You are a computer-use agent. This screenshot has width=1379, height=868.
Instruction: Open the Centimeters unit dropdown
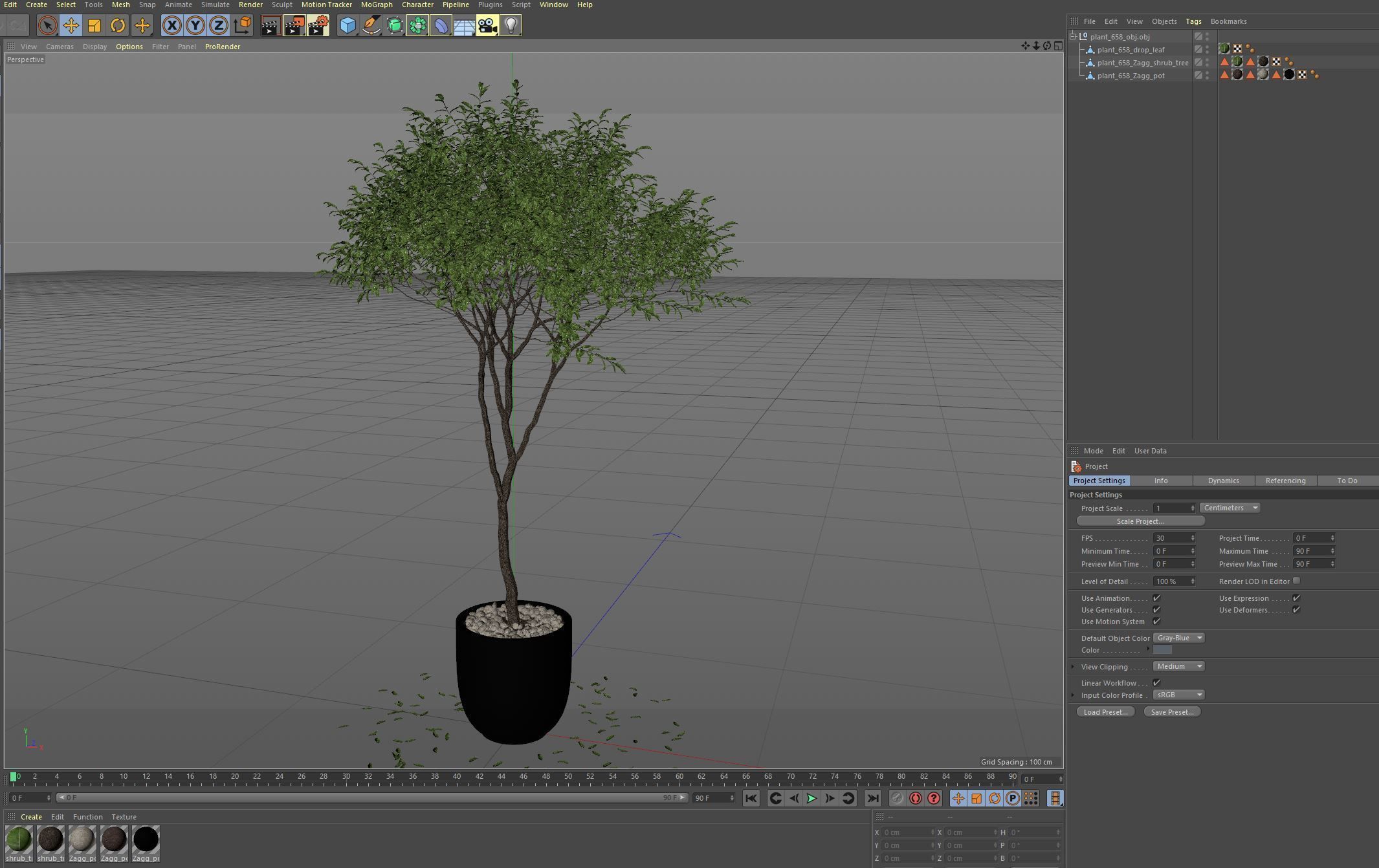coord(1230,508)
